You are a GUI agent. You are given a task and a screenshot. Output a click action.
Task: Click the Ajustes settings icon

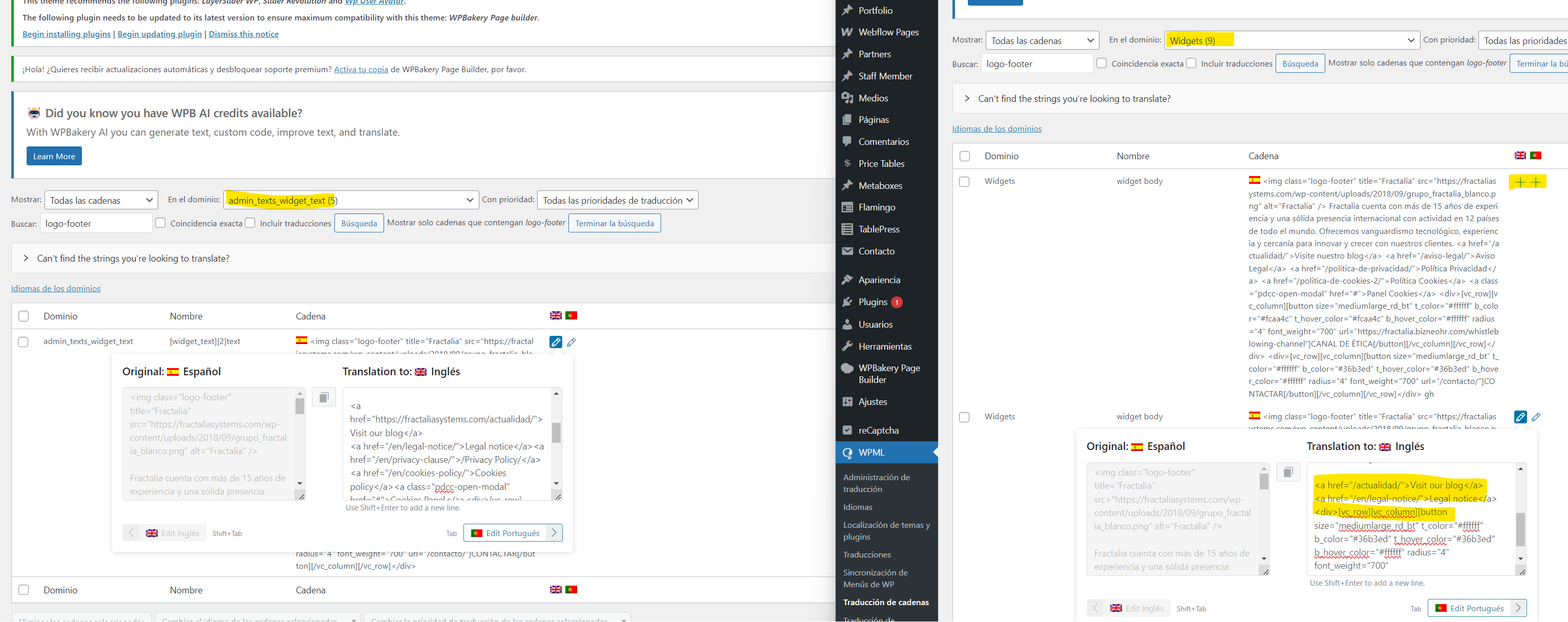[846, 402]
